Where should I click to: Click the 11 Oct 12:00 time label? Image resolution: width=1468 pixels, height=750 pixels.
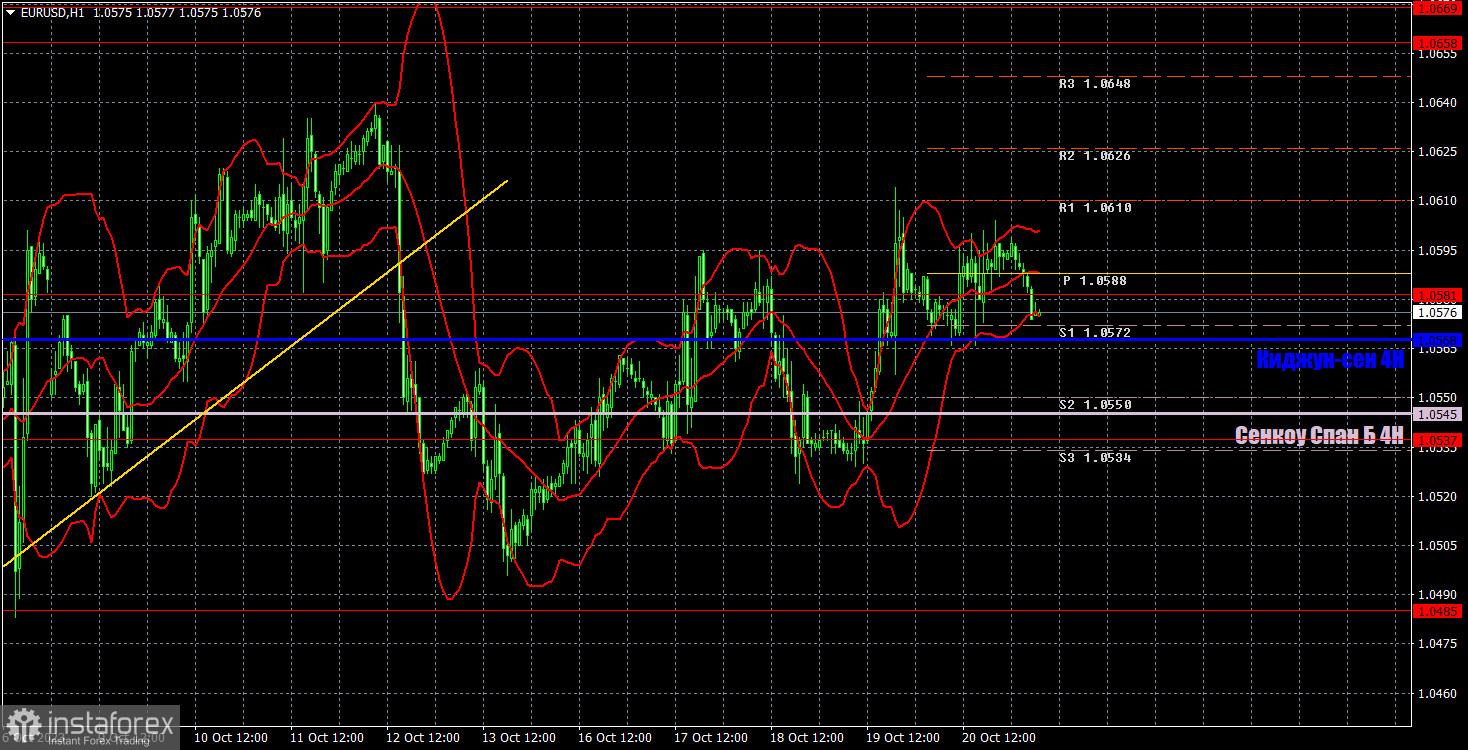tap(327, 738)
